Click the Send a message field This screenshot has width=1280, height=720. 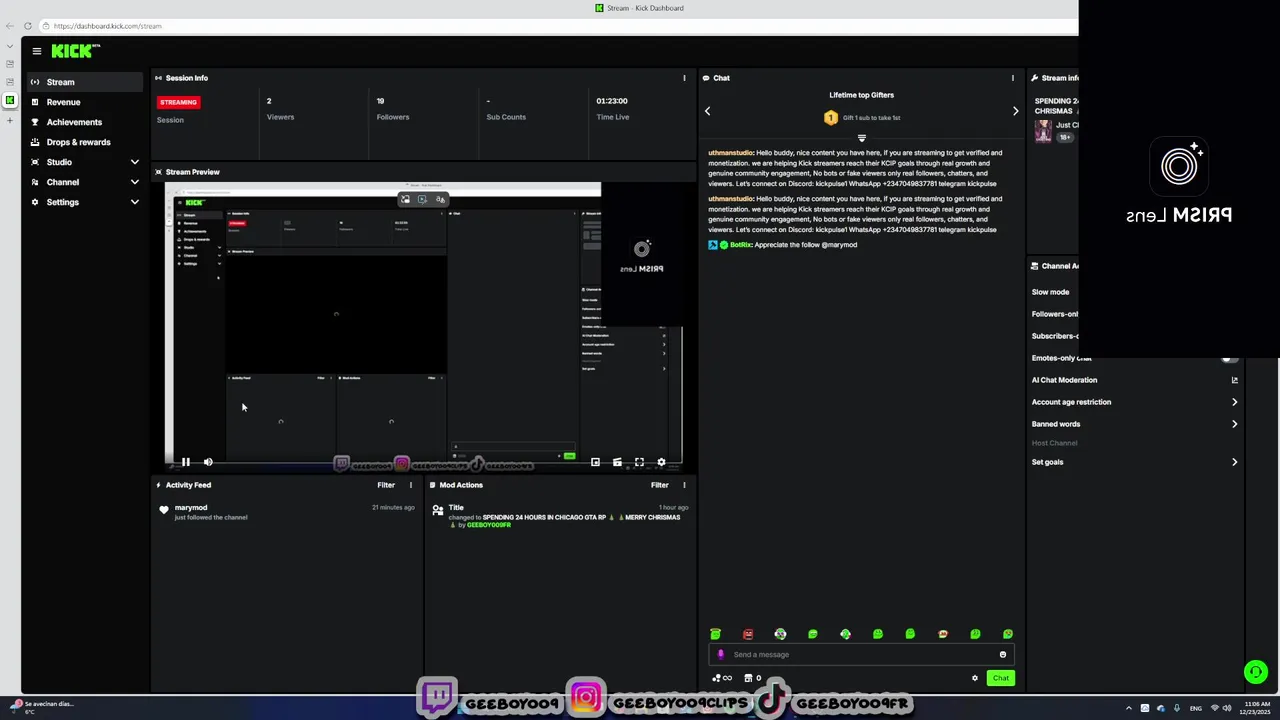coord(860,655)
